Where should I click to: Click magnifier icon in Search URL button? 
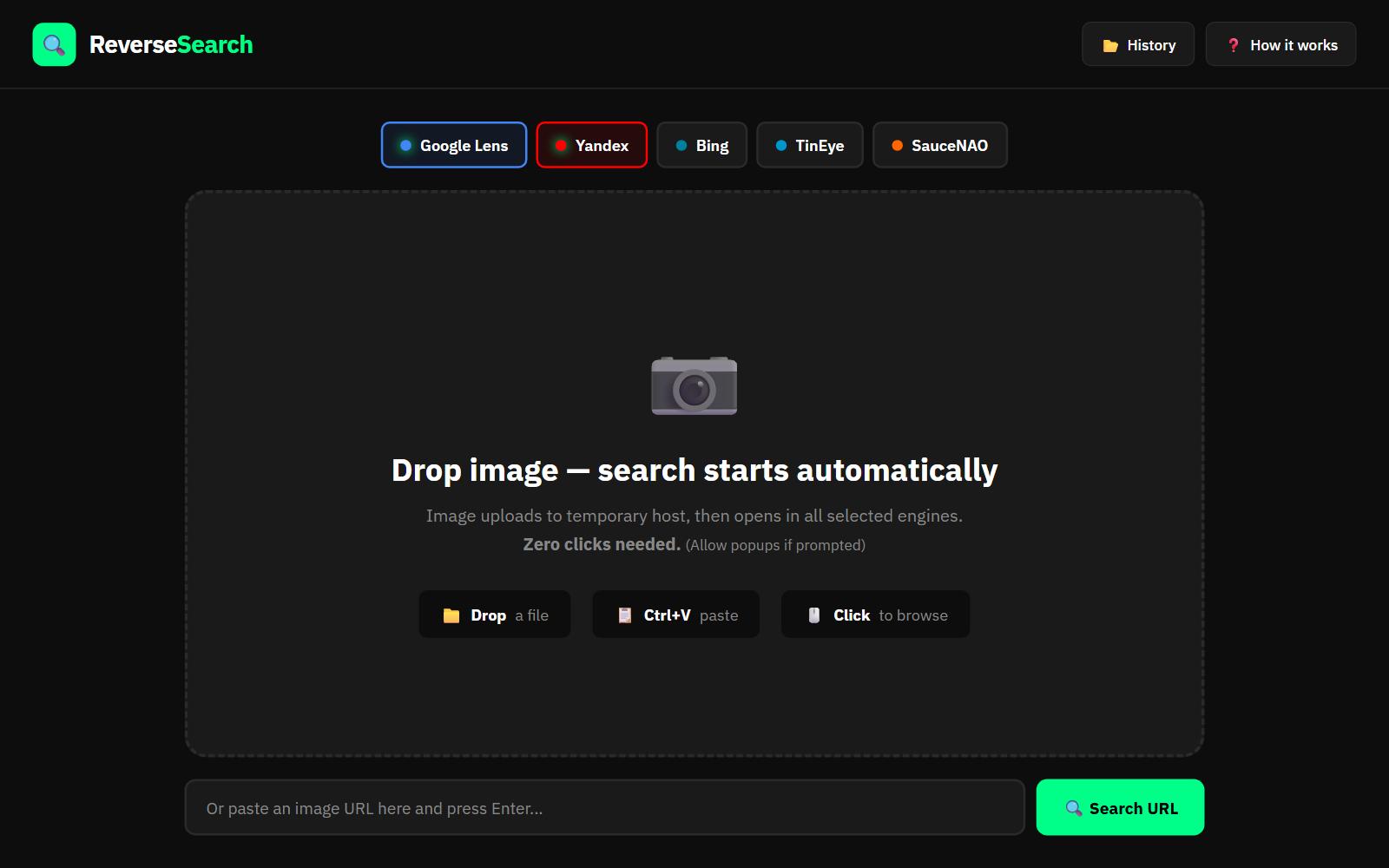point(1074,808)
